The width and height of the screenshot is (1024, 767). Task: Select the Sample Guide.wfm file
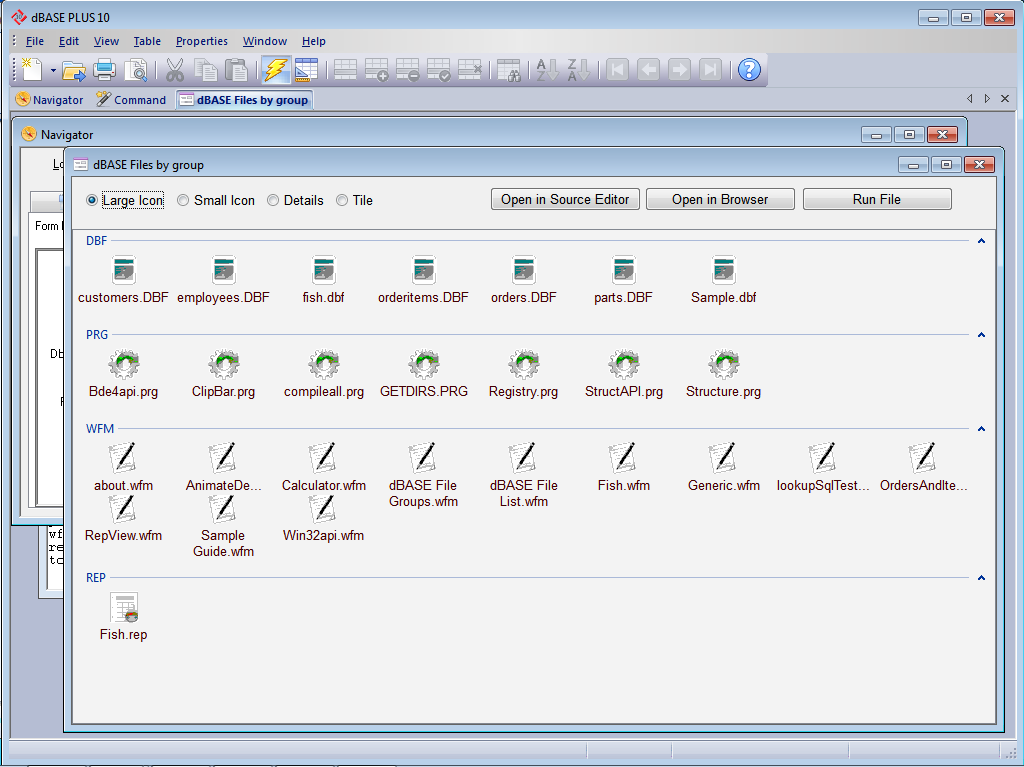223,526
